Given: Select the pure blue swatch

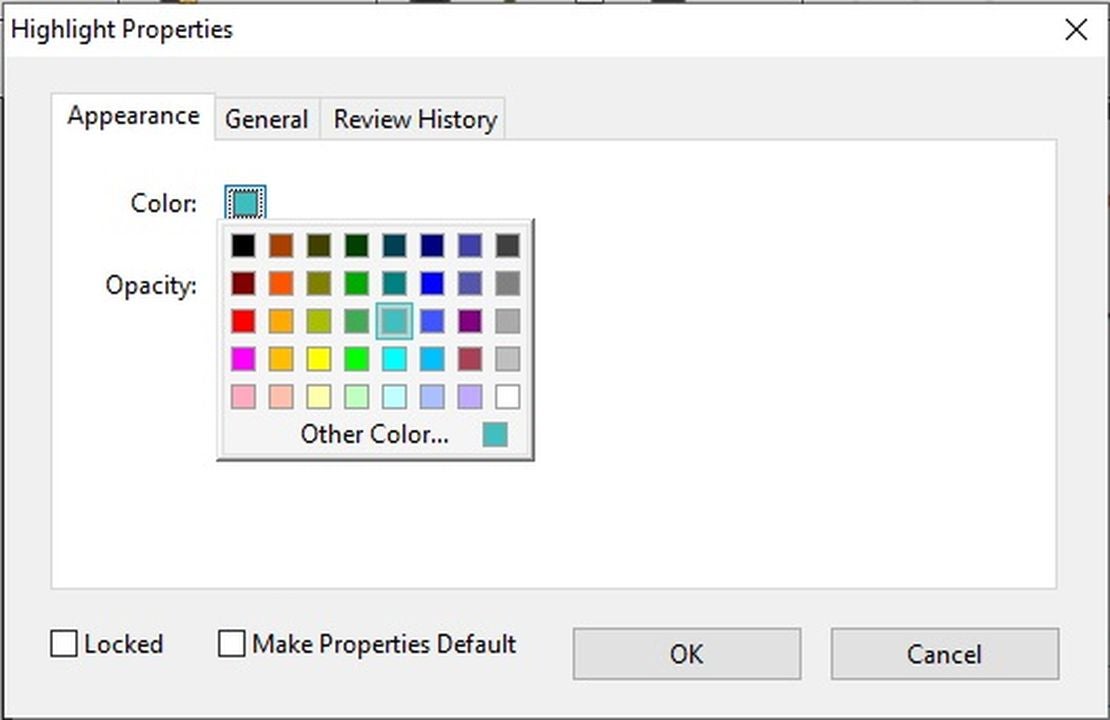Looking at the screenshot, I should point(432,283).
